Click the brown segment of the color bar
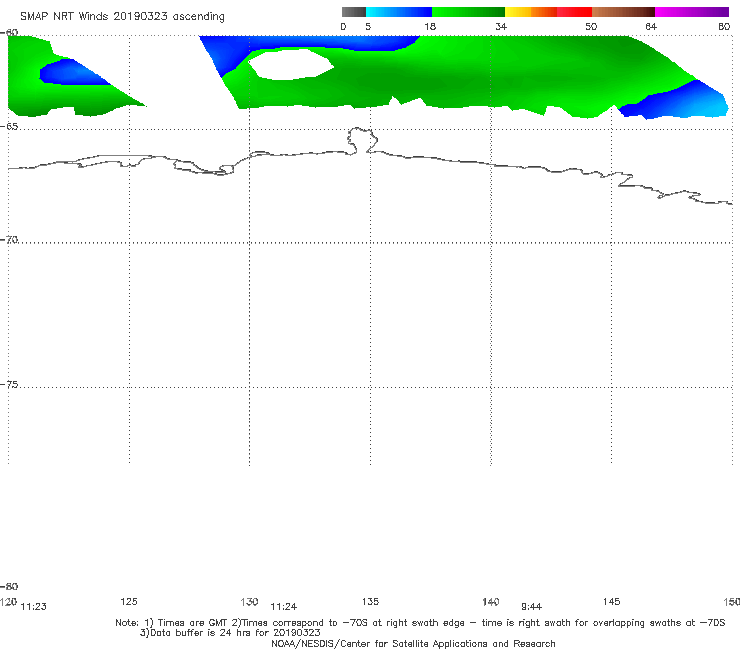 tap(623, 12)
